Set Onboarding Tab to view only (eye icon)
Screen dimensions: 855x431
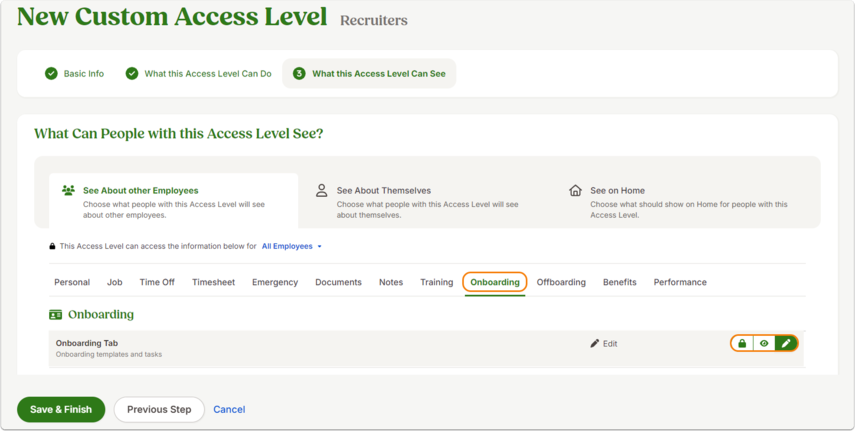coord(764,343)
